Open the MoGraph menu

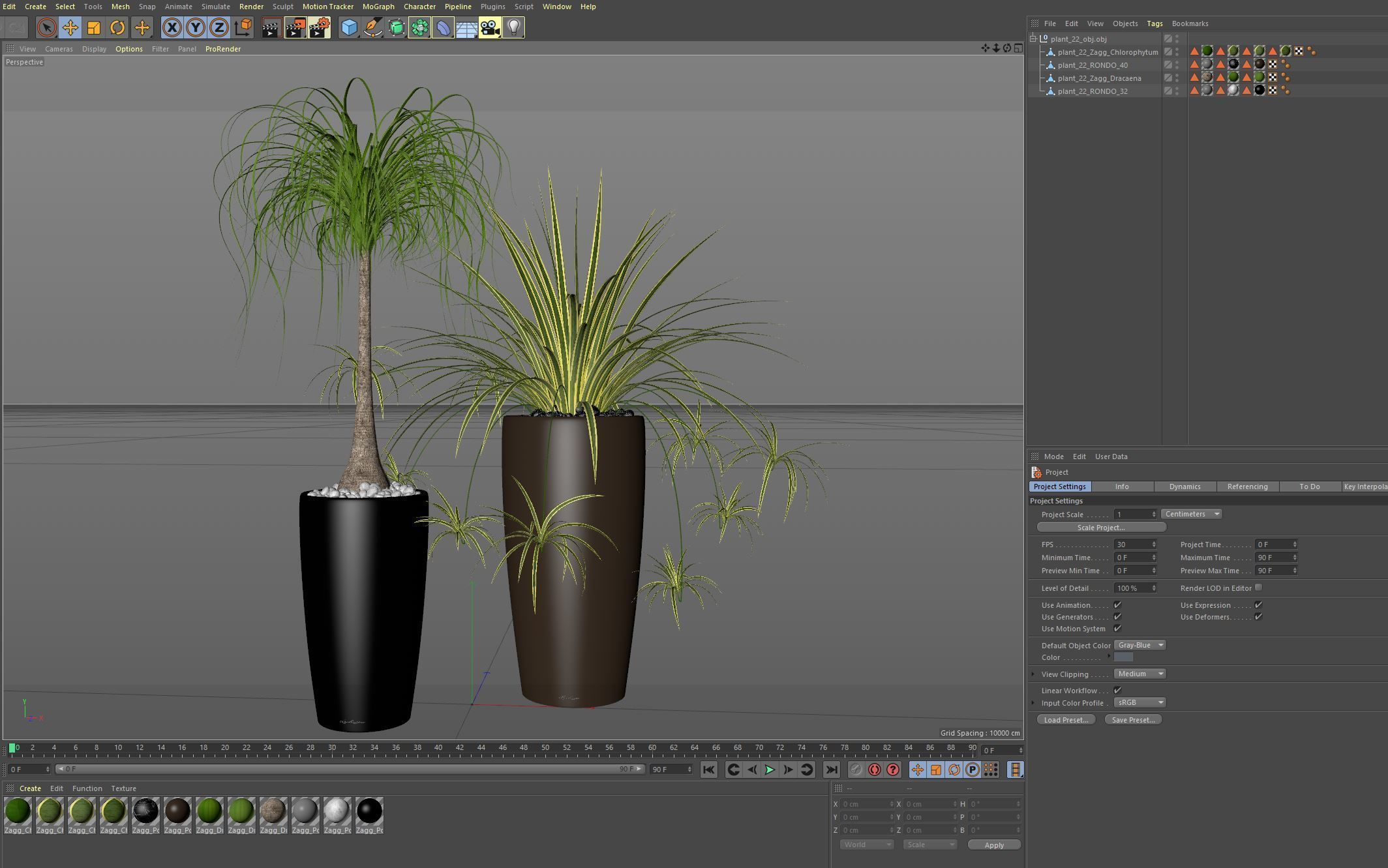378,7
